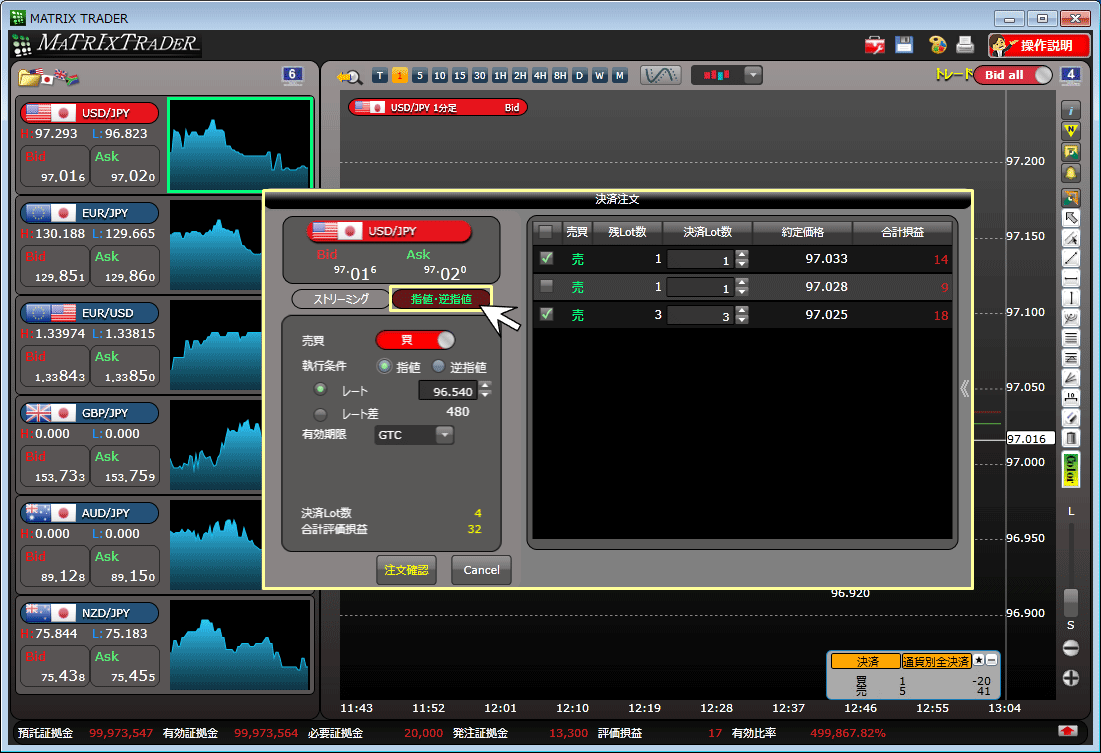The height and width of the screenshot is (753, 1101).
Task: Open the red toolbox settings icon
Action: click(875, 45)
